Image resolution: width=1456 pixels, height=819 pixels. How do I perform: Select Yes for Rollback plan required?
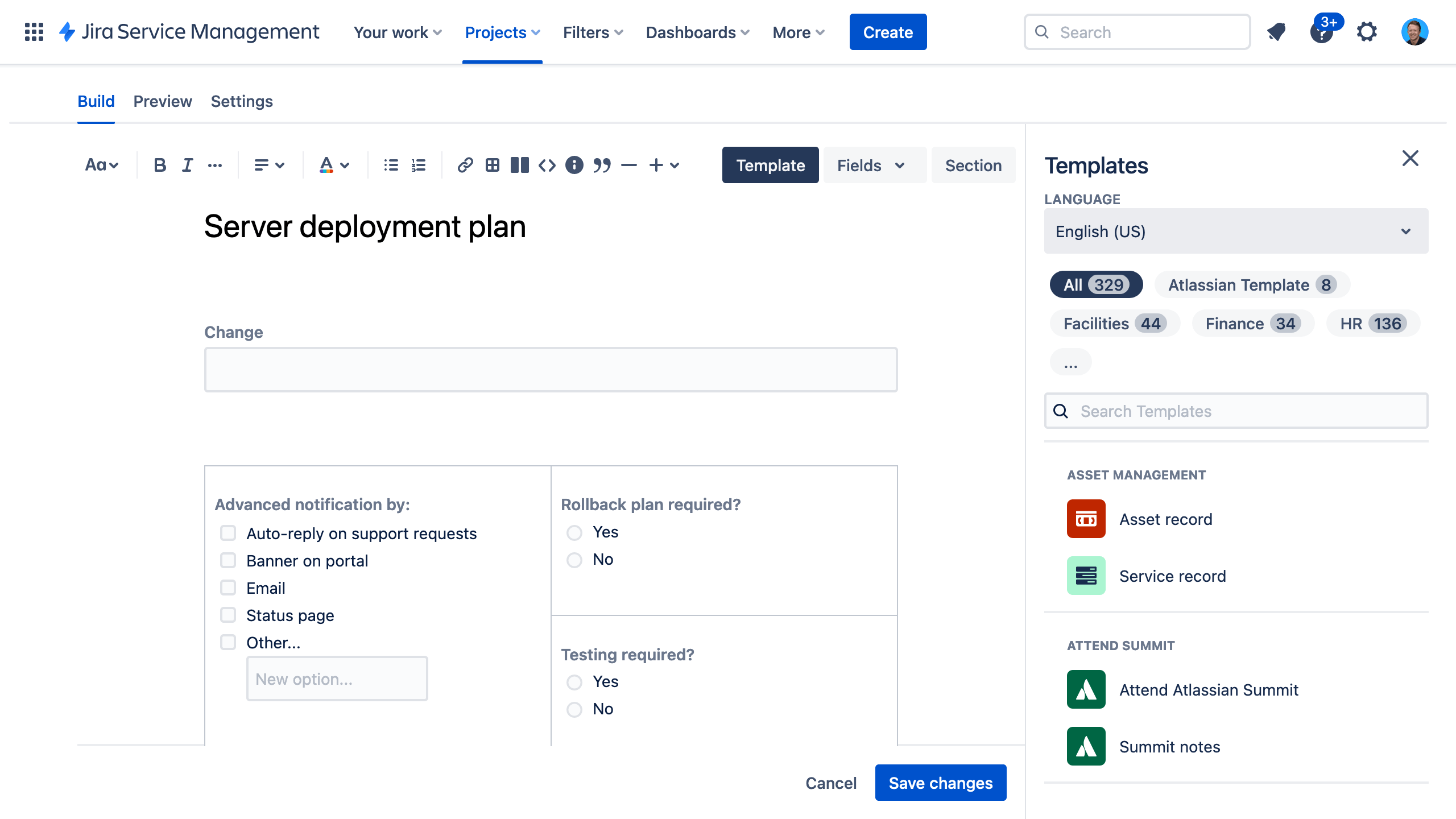coord(574,532)
